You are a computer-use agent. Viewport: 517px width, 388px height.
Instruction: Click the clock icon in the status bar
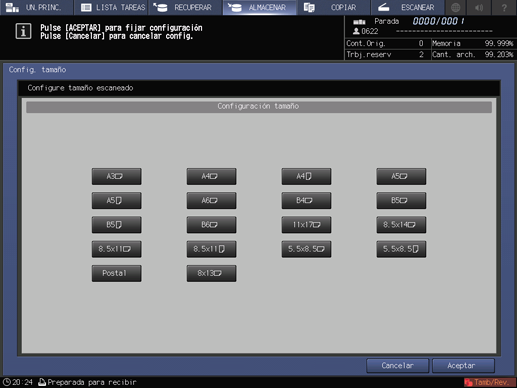click(x=7, y=382)
